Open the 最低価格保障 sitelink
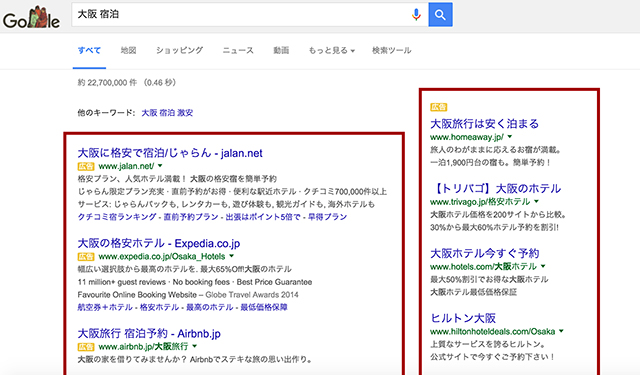 coord(264,307)
